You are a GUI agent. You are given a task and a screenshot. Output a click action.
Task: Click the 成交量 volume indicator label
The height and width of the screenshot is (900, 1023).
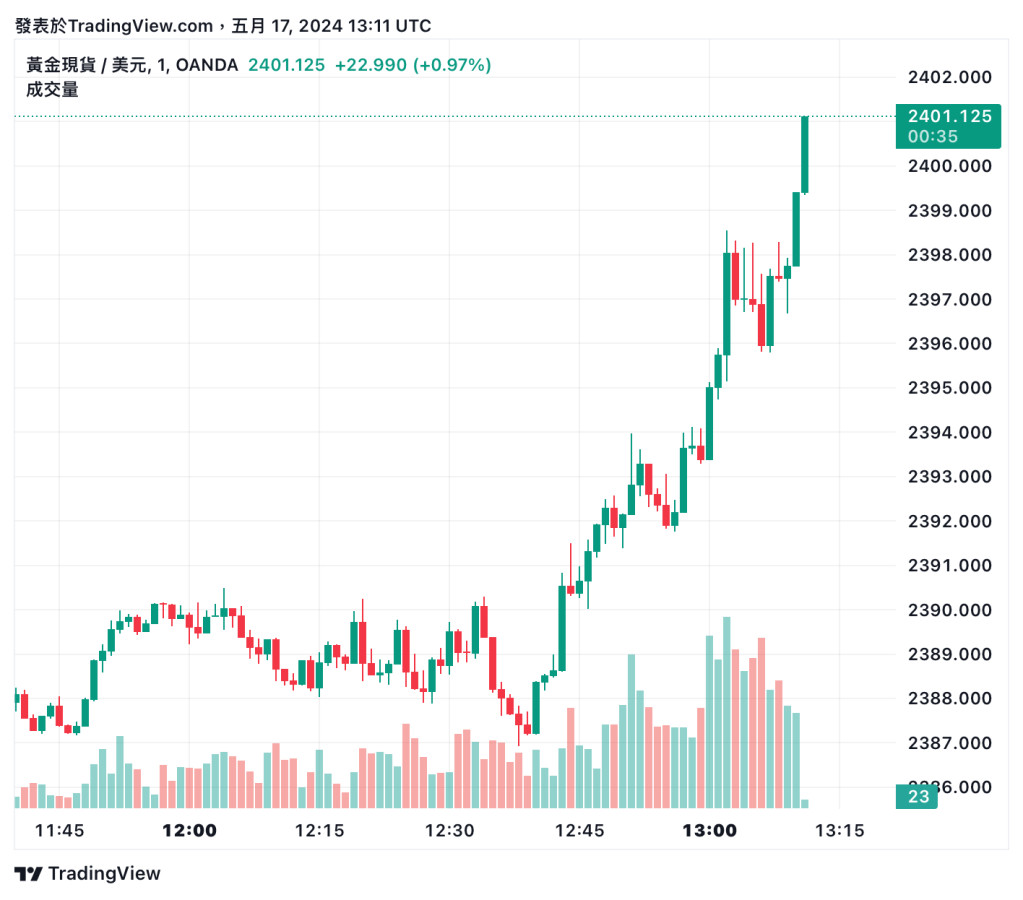52,89
